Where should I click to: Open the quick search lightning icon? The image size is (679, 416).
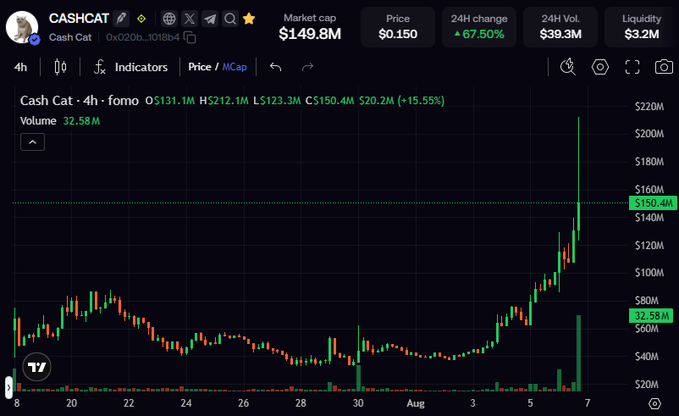568,67
